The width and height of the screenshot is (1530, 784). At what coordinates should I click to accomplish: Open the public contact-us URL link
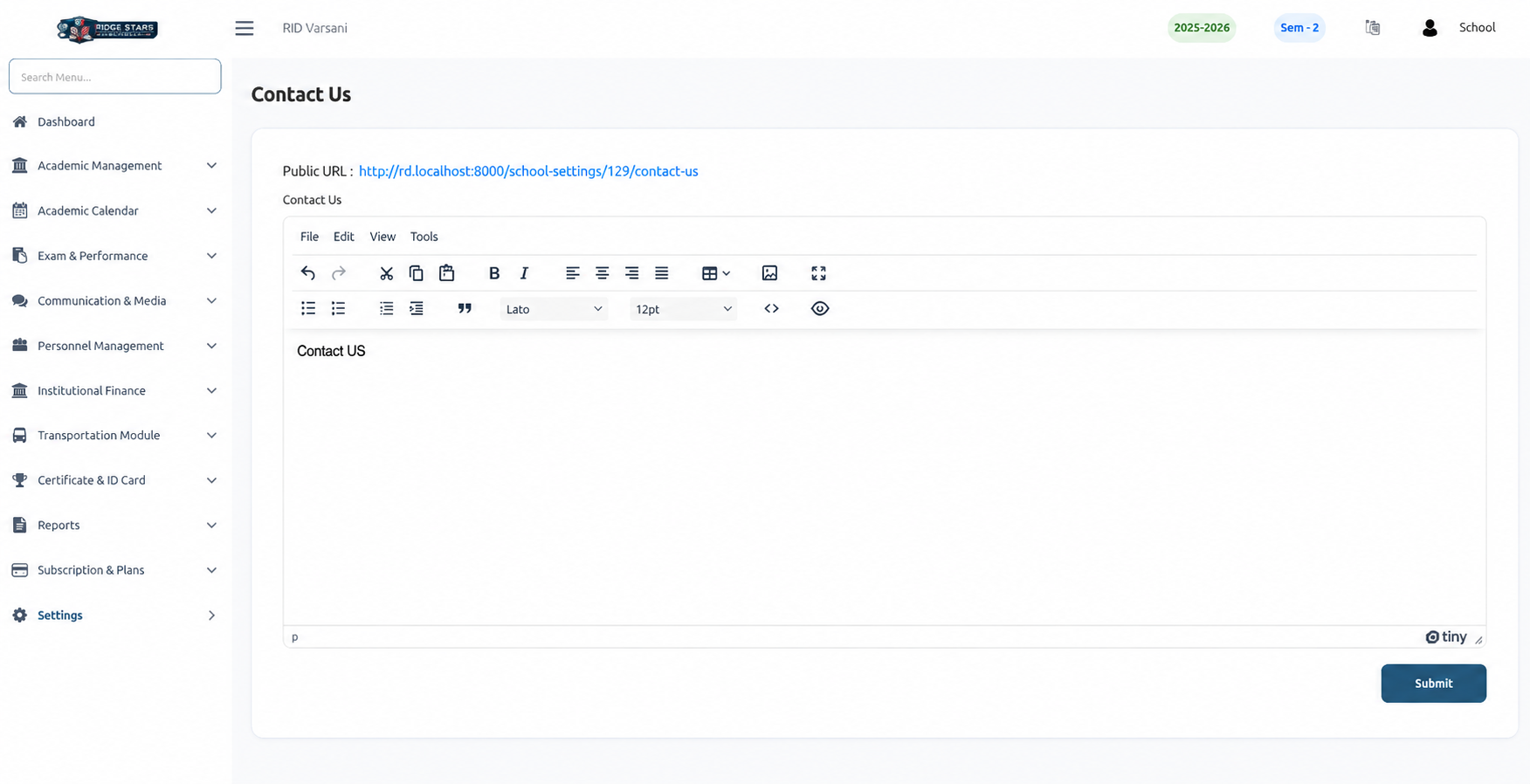(528, 171)
